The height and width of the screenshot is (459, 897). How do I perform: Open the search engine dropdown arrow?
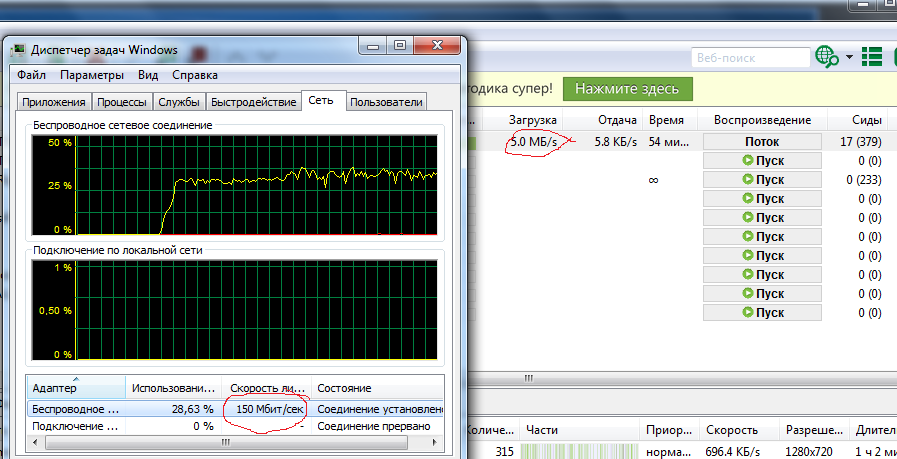(x=848, y=57)
